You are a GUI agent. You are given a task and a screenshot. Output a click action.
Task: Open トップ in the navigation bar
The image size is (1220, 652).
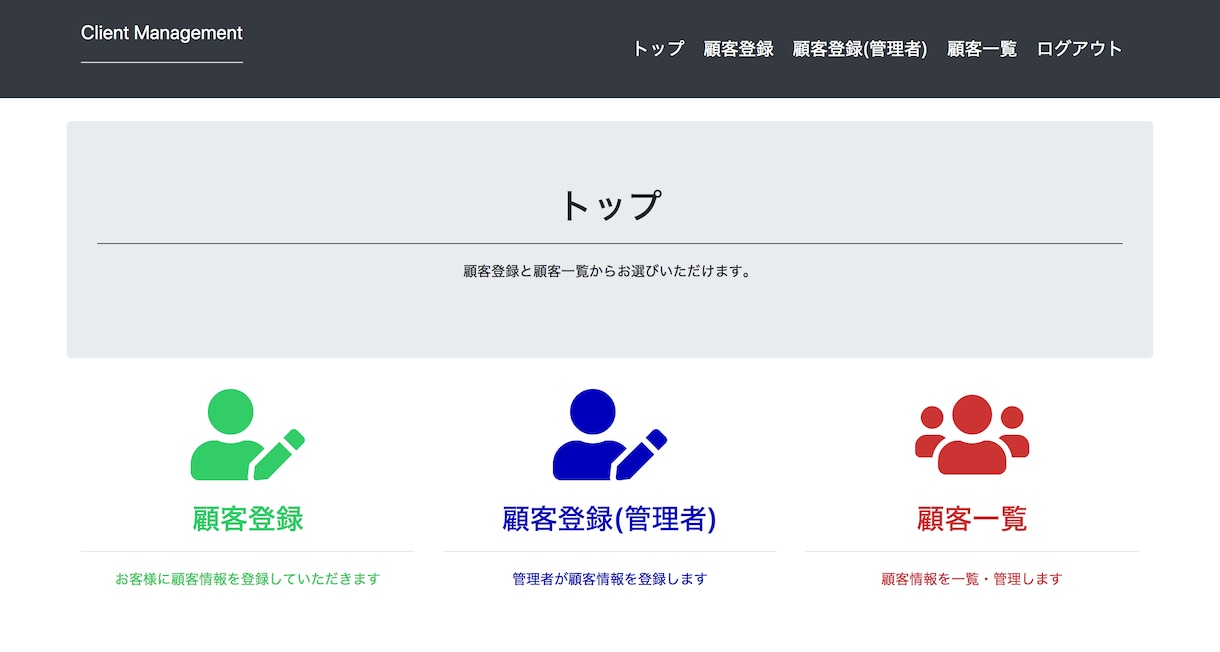(x=658, y=49)
